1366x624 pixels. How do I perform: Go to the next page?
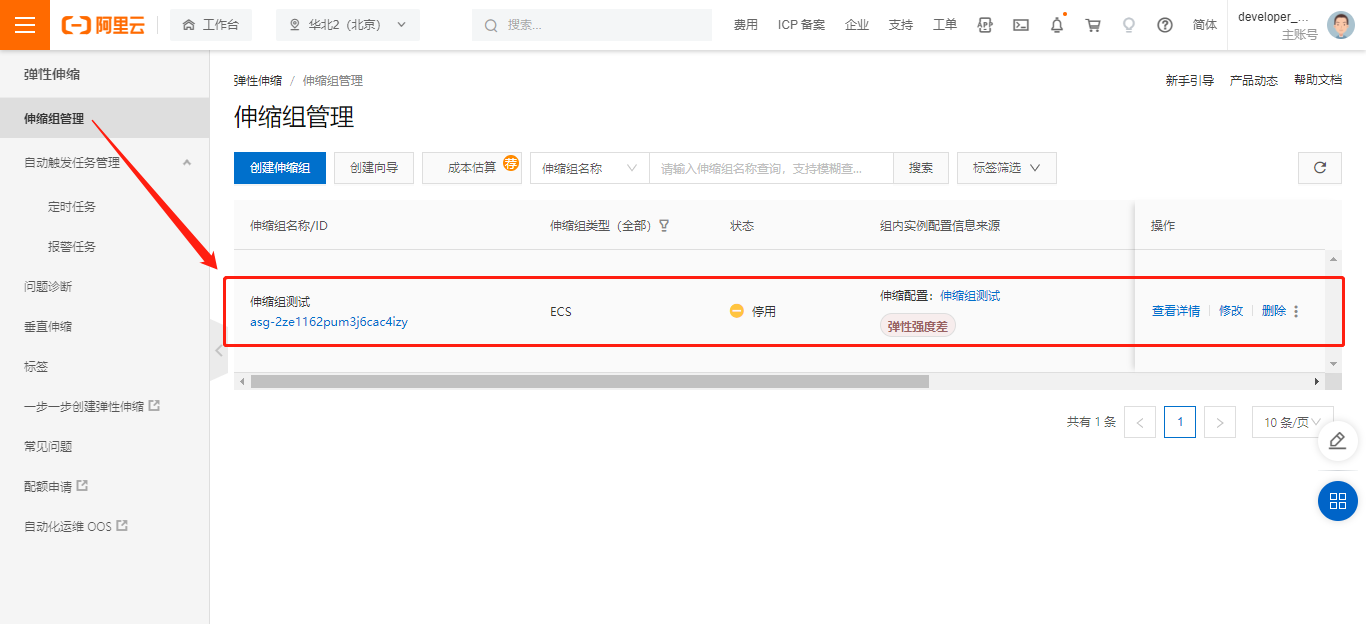1220,422
